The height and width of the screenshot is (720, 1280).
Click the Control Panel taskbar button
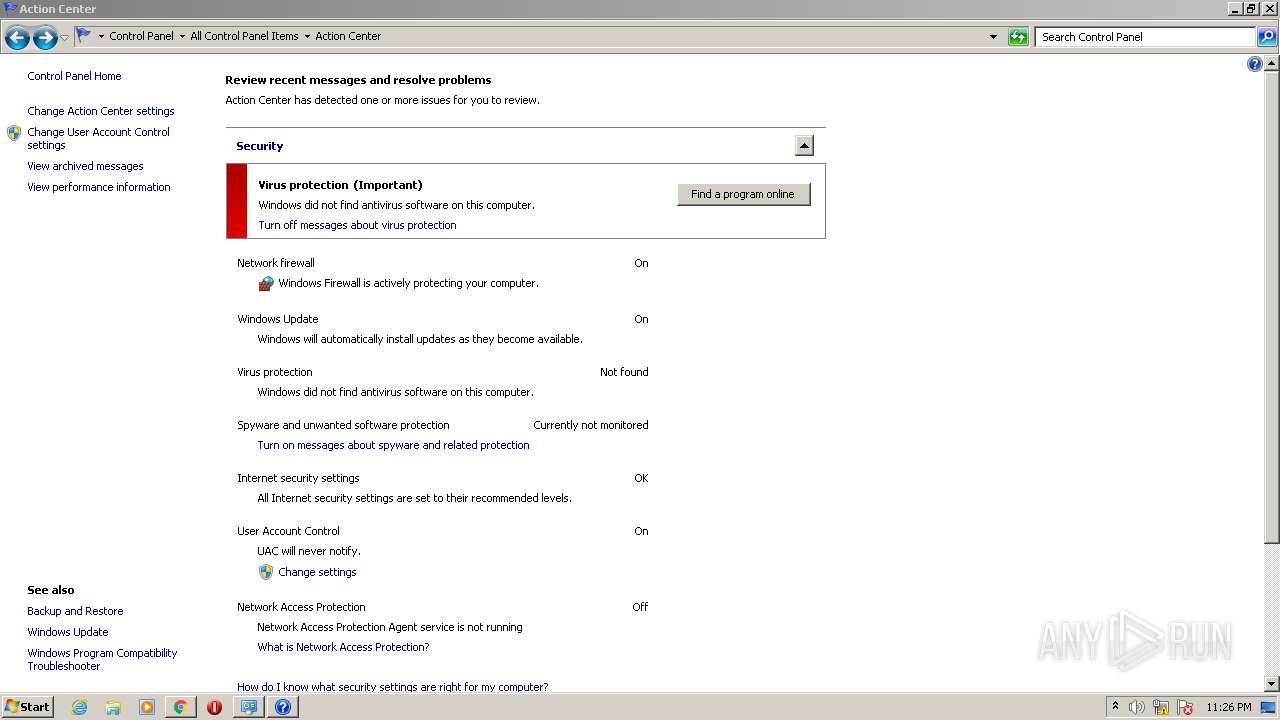tap(249, 707)
